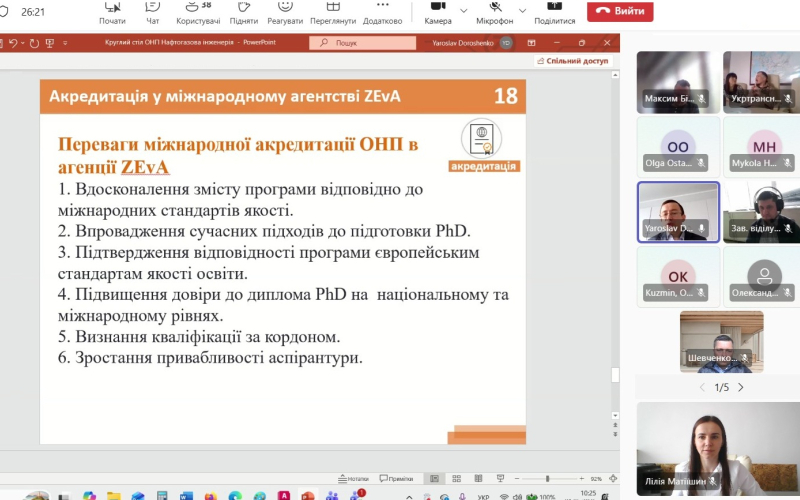Click text '2. Впровадження сучасних підходів до підготовки PhD.'
The width and height of the screenshot is (800, 500).
pos(264,231)
